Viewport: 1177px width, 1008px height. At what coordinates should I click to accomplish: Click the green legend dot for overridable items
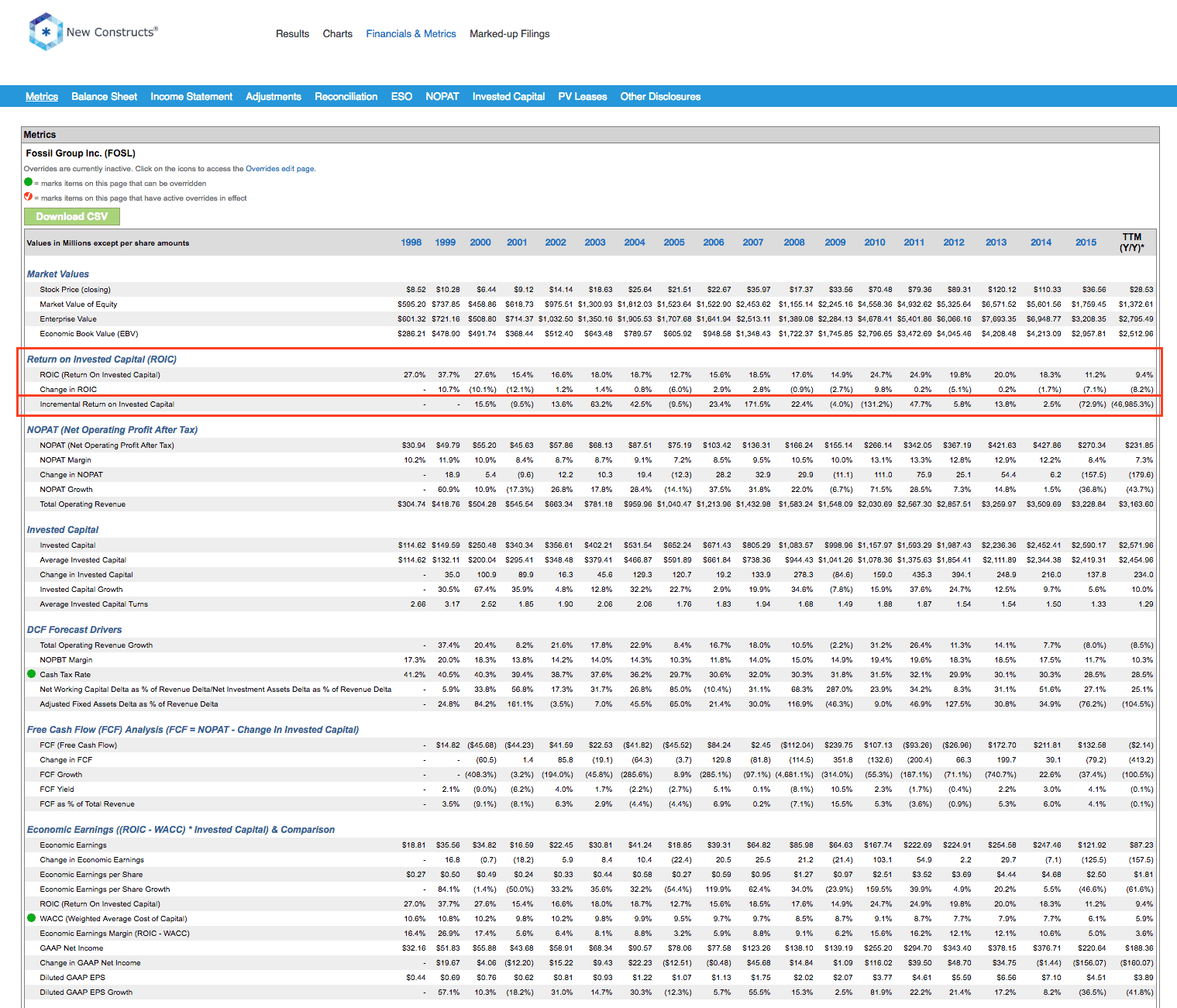coord(29,183)
